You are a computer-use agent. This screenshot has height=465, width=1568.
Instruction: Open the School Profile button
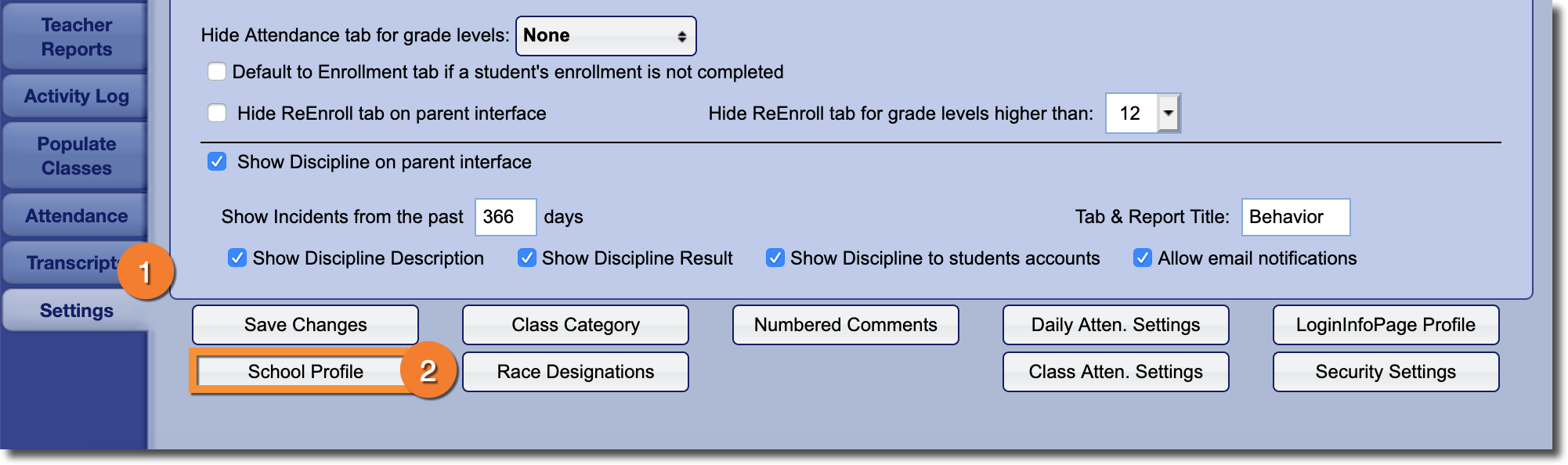click(x=305, y=372)
